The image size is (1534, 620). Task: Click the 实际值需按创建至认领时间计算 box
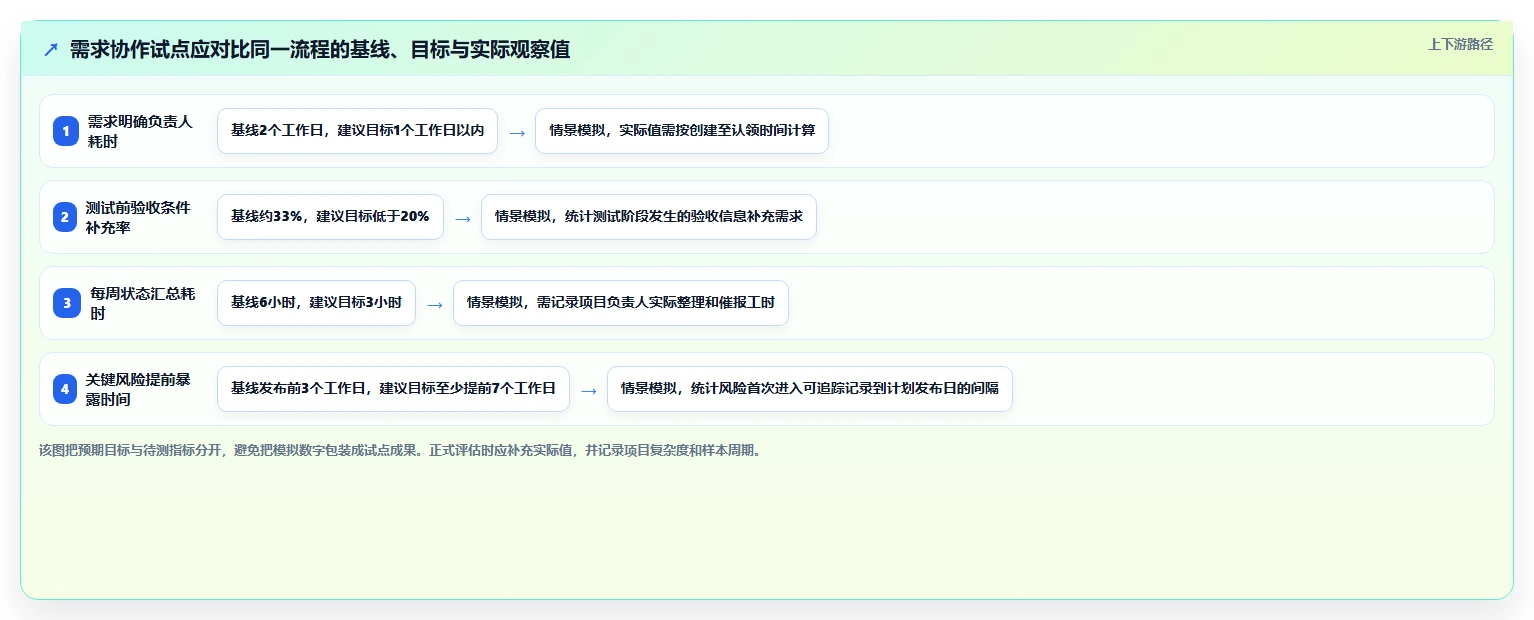pyautogui.click(x=682, y=131)
